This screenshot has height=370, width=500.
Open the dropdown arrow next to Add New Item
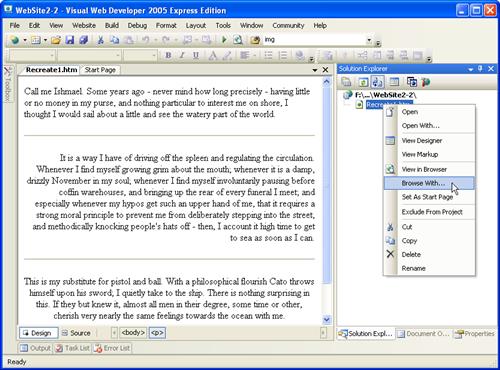coord(45,40)
